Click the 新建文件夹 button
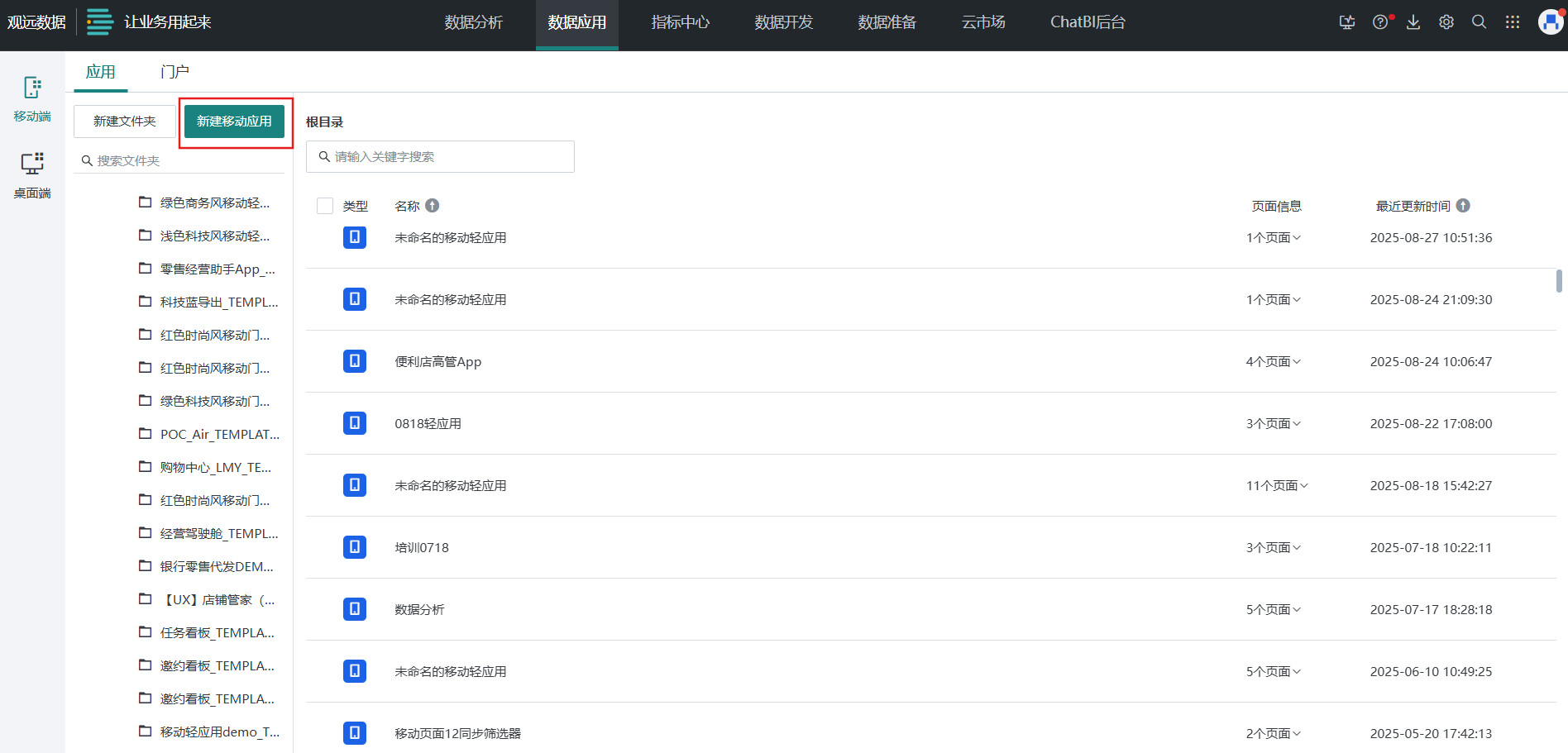The height and width of the screenshot is (753, 1568). (x=125, y=122)
